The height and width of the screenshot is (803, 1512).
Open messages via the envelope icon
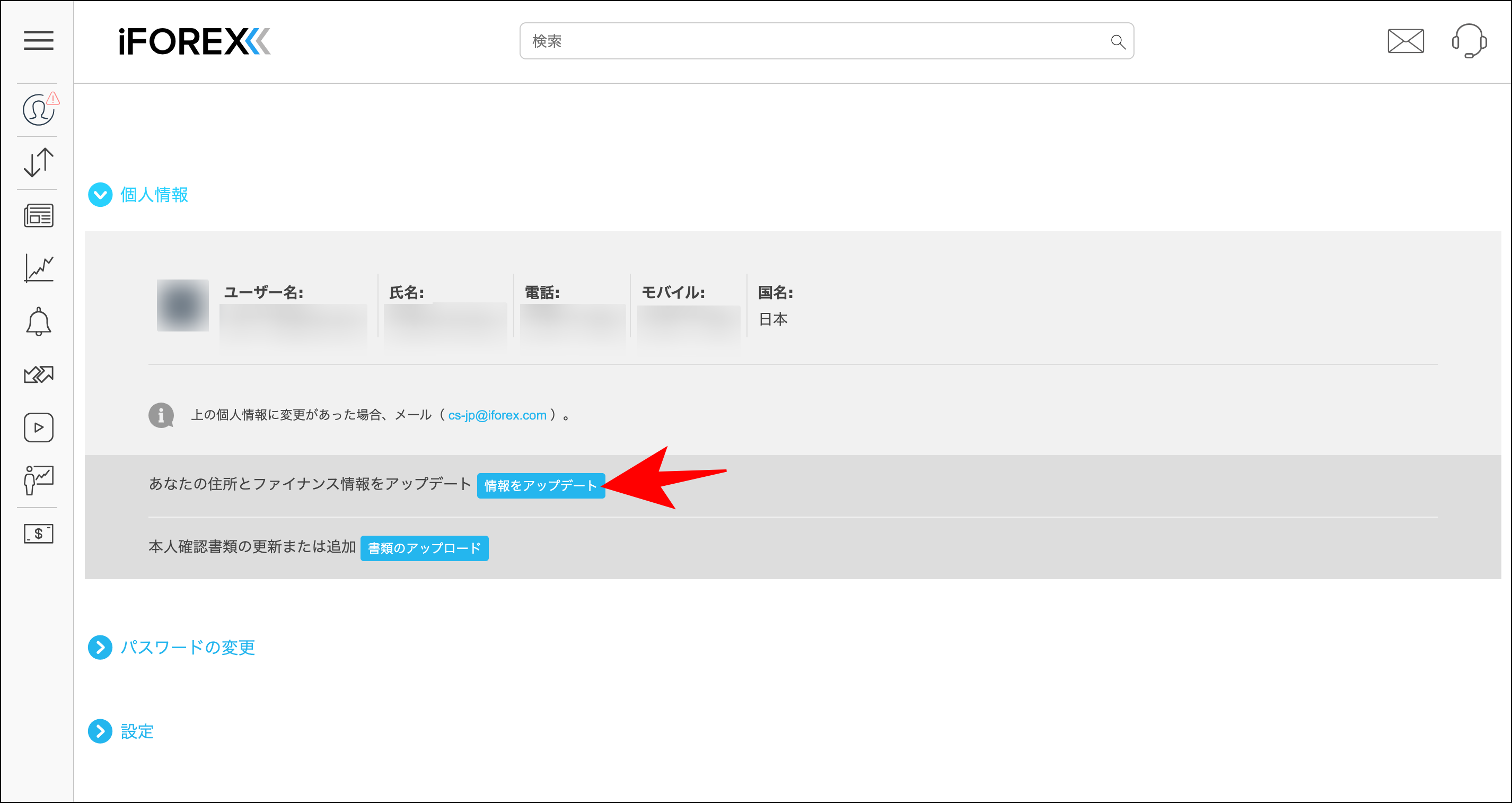pyautogui.click(x=1406, y=41)
